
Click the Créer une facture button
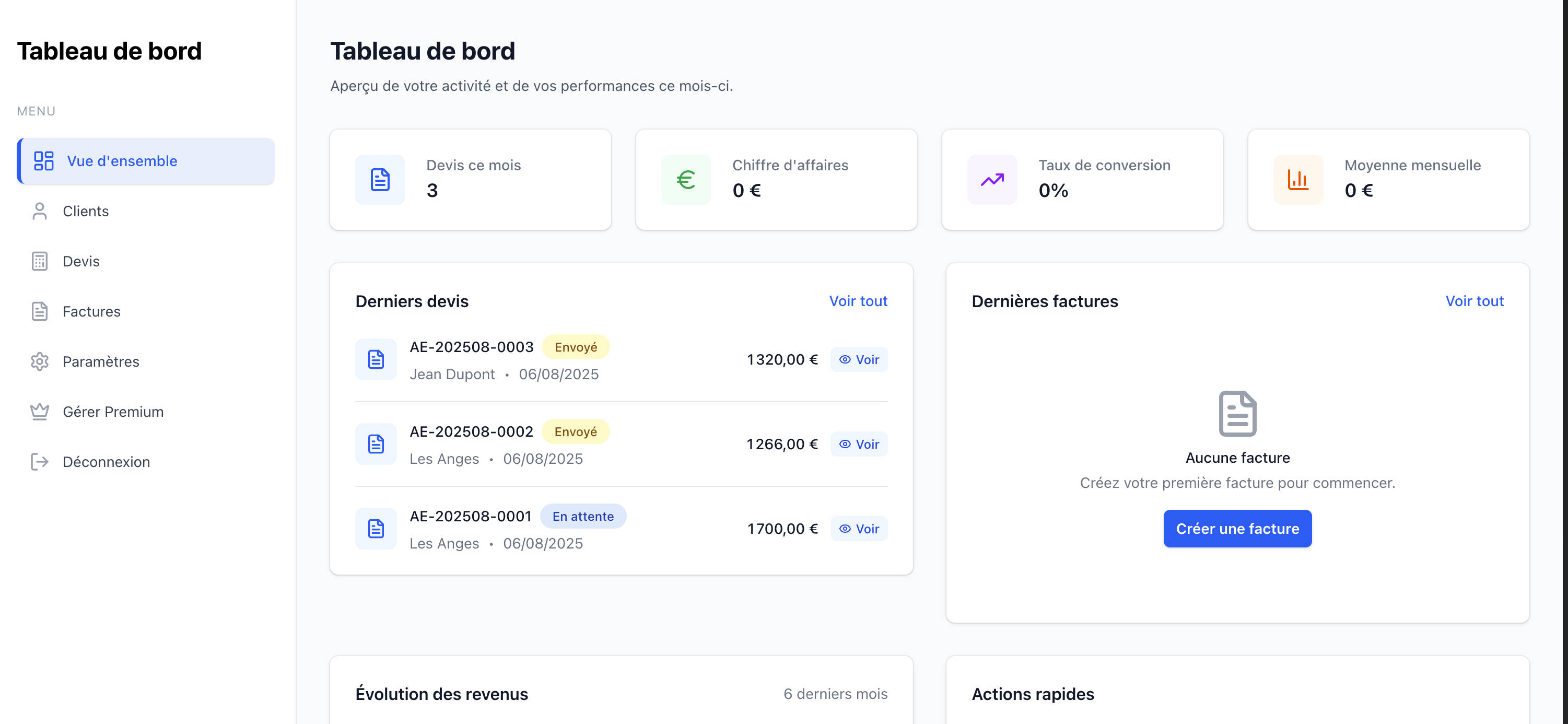(x=1237, y=529)
